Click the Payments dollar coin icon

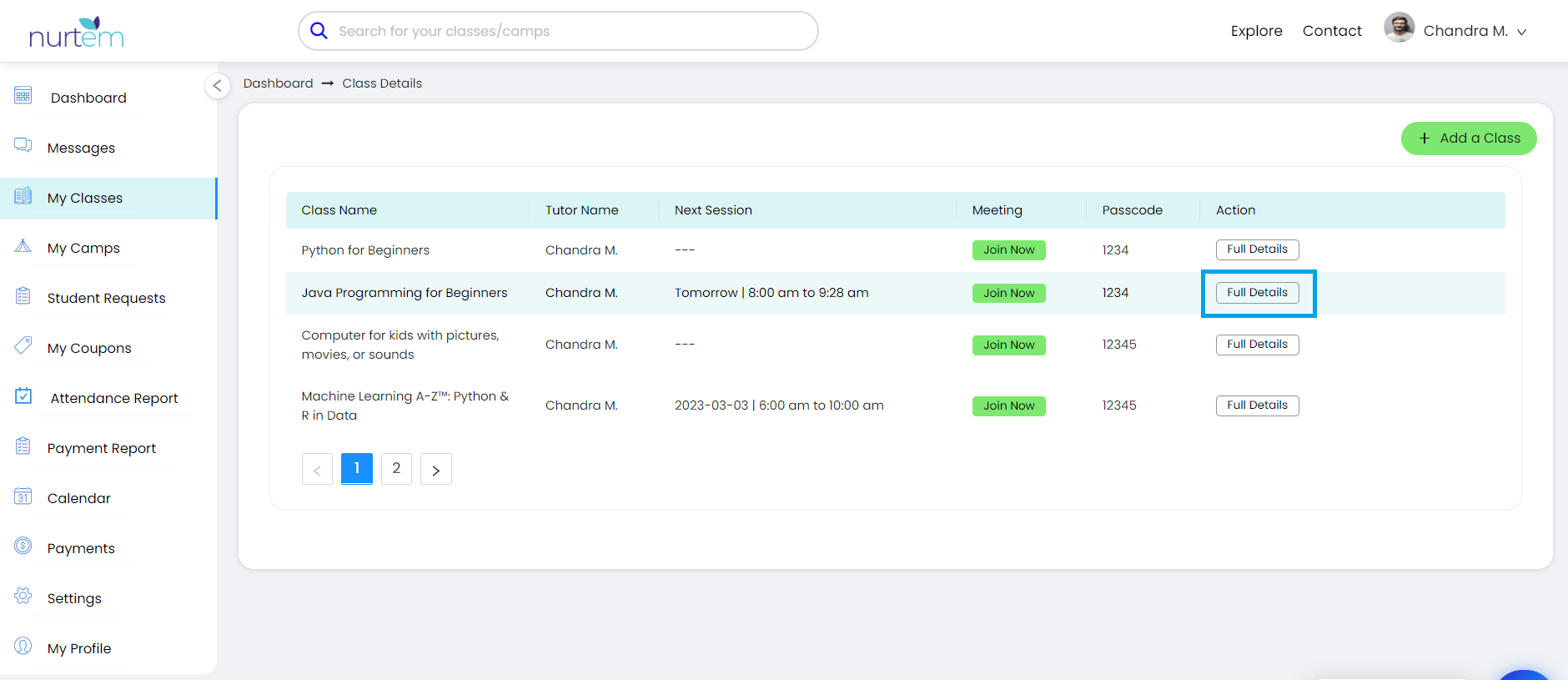23,547
